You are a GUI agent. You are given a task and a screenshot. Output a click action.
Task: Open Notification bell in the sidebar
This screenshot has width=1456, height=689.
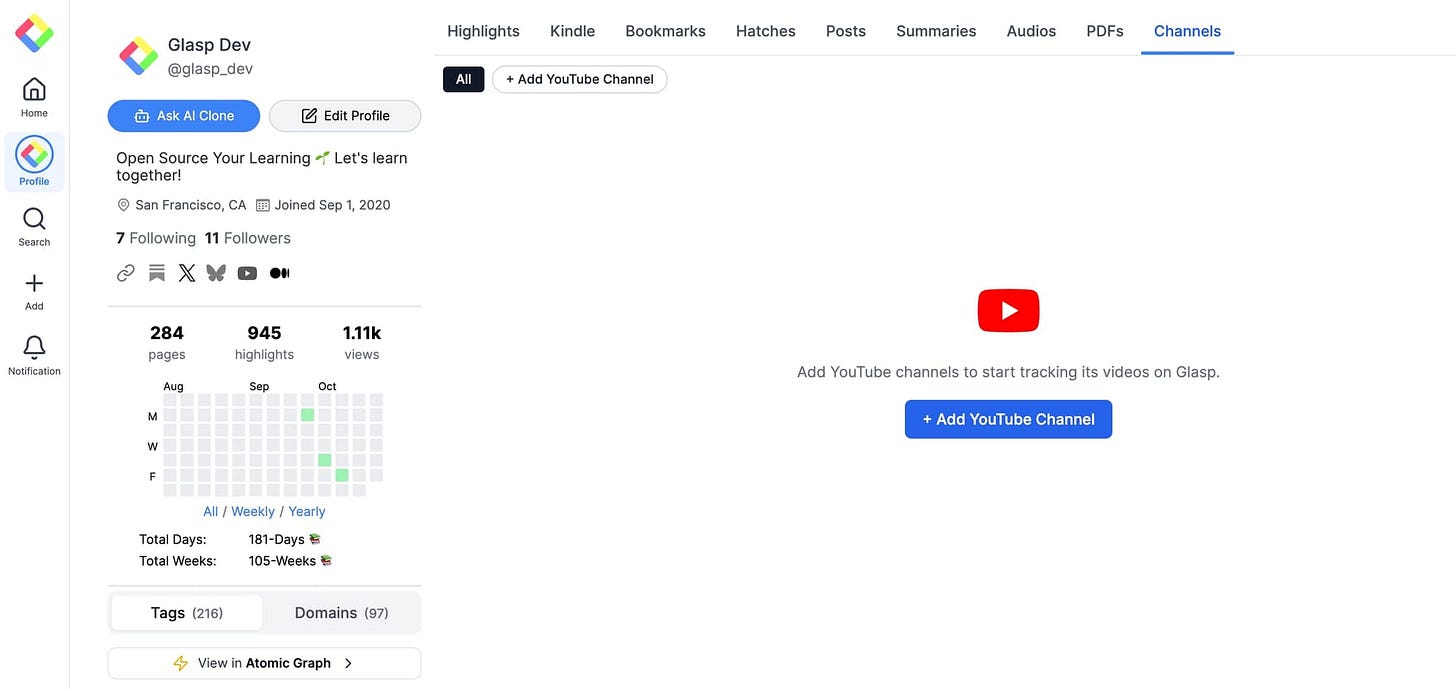pyautogui.click(x=34, y=356)
